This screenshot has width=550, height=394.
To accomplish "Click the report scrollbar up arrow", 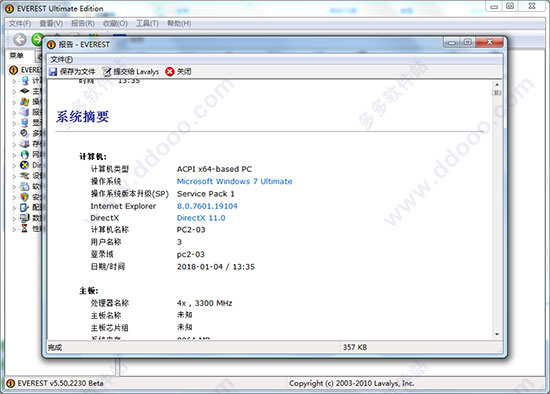I will (x=497, y=85).
